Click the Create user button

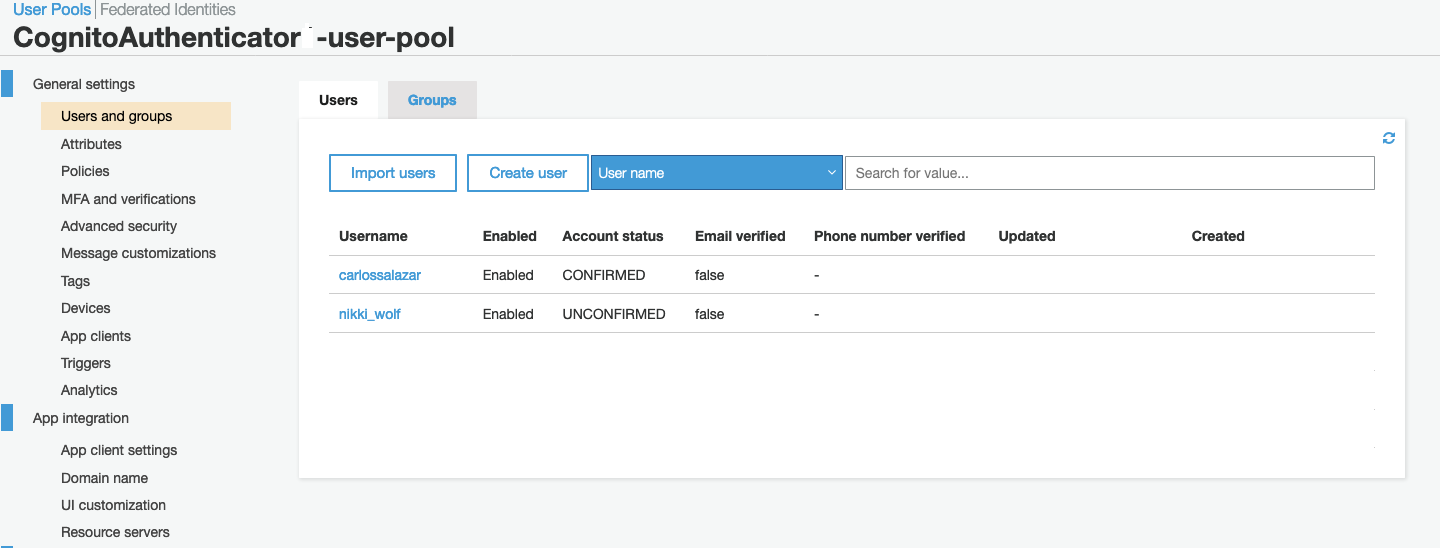click(x=528, y=173)
